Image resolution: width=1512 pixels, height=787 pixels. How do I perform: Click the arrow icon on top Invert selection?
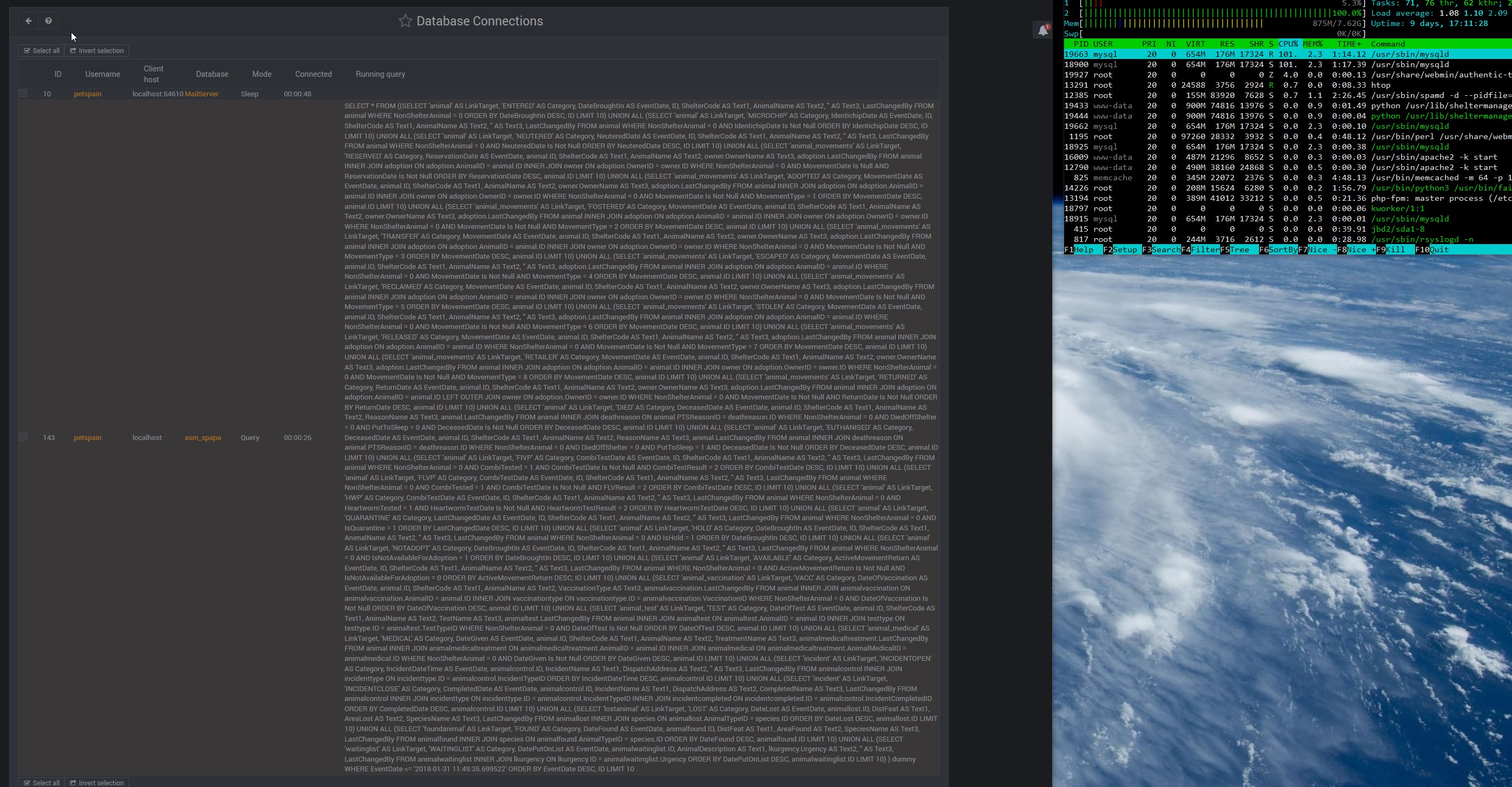[x=71, y=50]
